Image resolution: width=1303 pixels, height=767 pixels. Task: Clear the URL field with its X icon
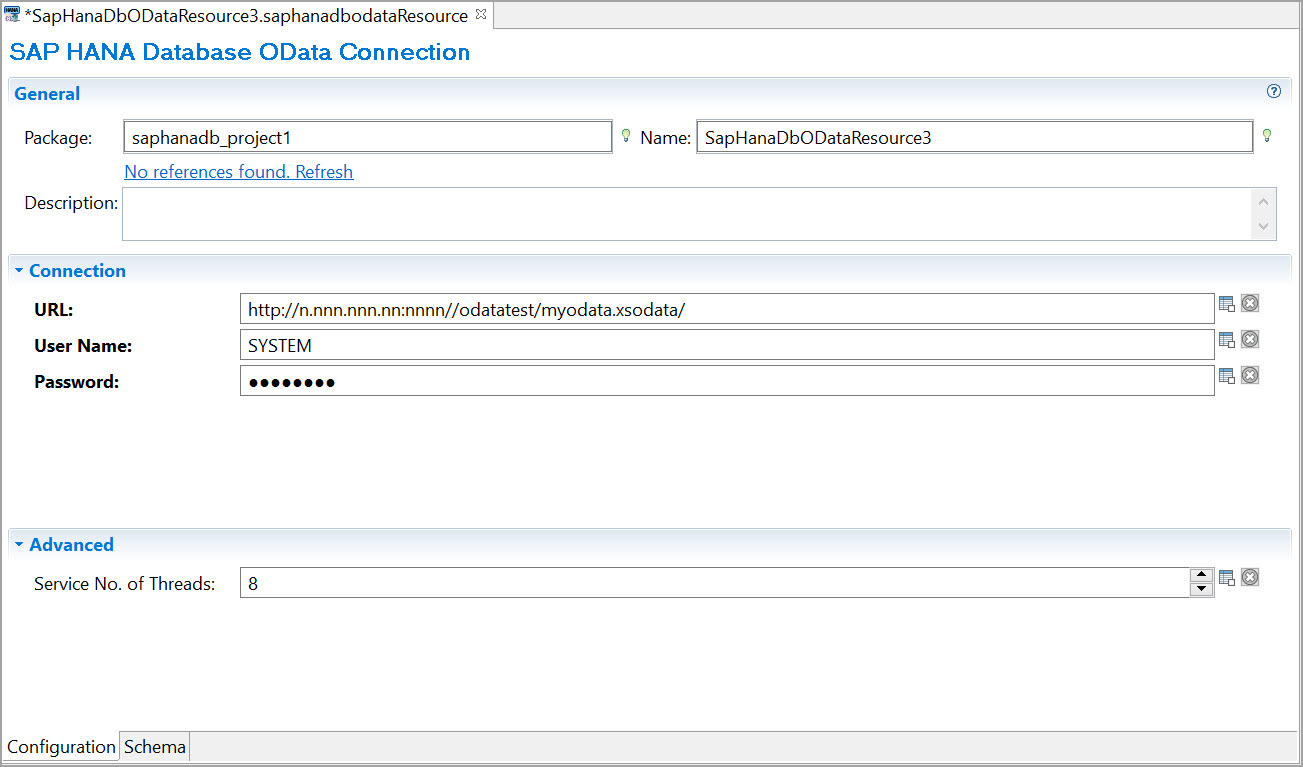coord(1249,303)
